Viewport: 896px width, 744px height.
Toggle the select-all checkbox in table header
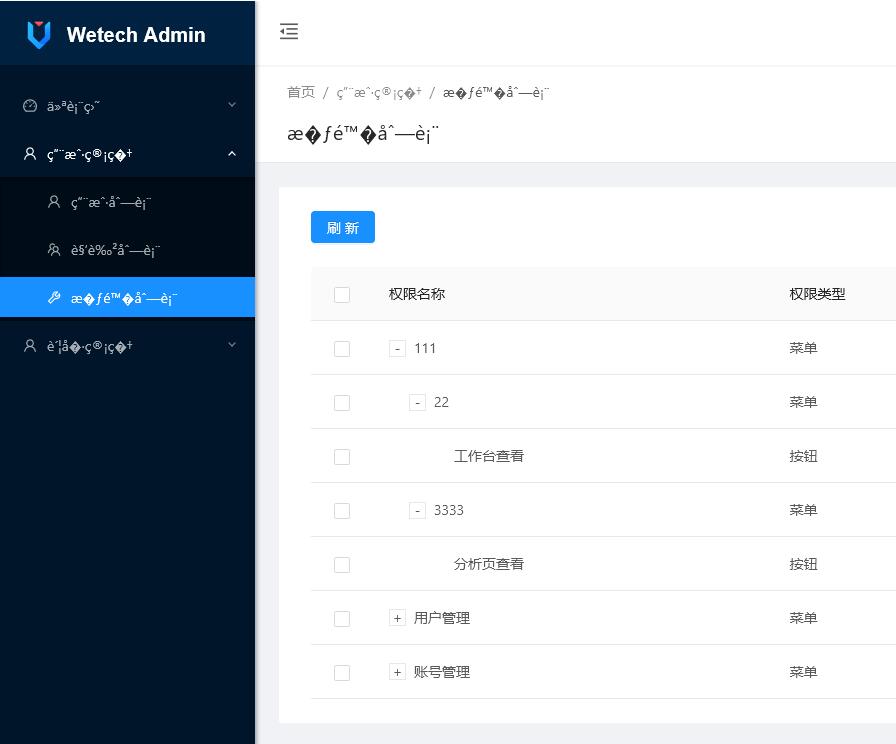point(342,295)
